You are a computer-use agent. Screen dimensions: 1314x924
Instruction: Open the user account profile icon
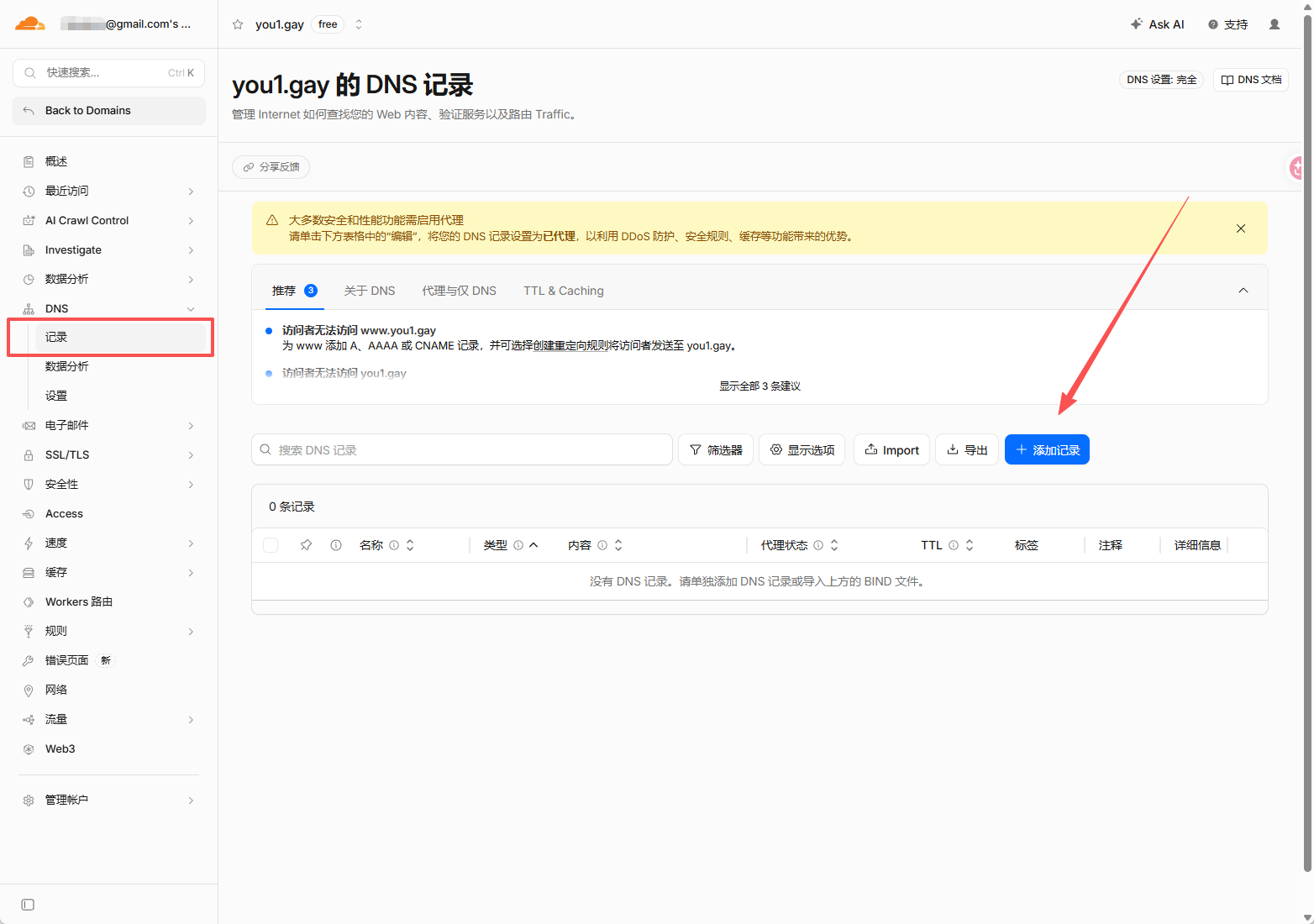pos(1275,24)
